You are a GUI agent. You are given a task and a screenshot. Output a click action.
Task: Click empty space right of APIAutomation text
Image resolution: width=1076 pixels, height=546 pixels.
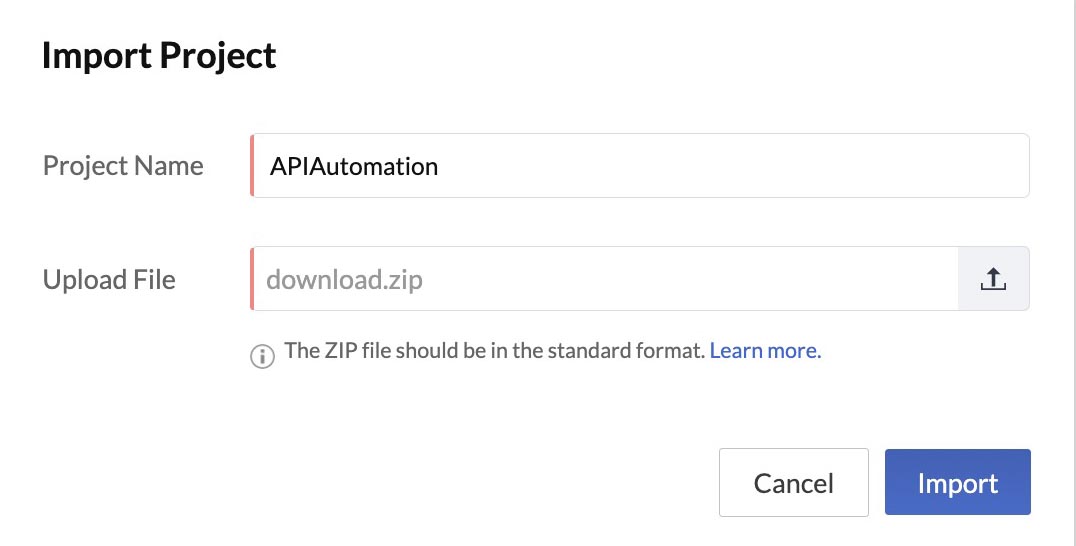730,166
